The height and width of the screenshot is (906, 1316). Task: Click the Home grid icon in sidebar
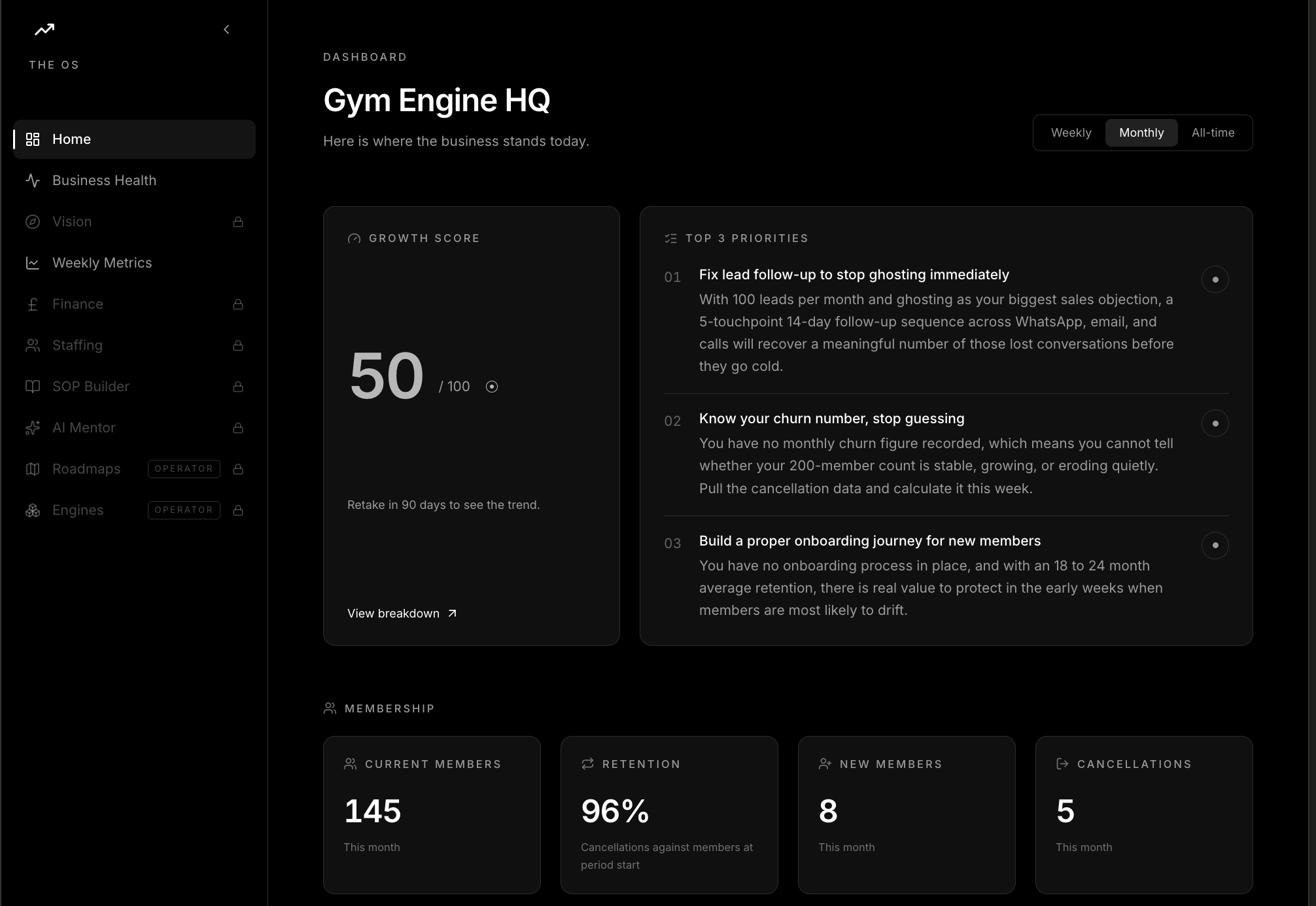click(x=33, y=139)
